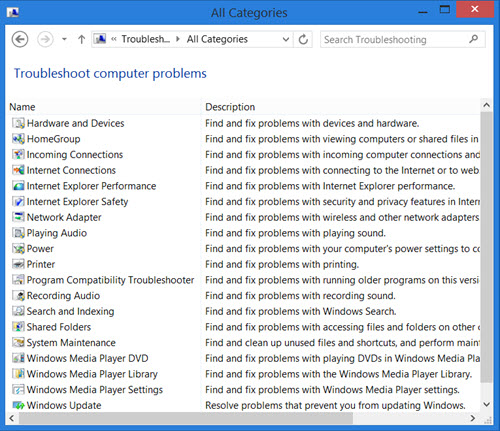Image resolution: width=500 pixels, height=431 pixels.
Task: Click the Hardware and Devices troubleshooter icon
Action: tap(18, 123)
